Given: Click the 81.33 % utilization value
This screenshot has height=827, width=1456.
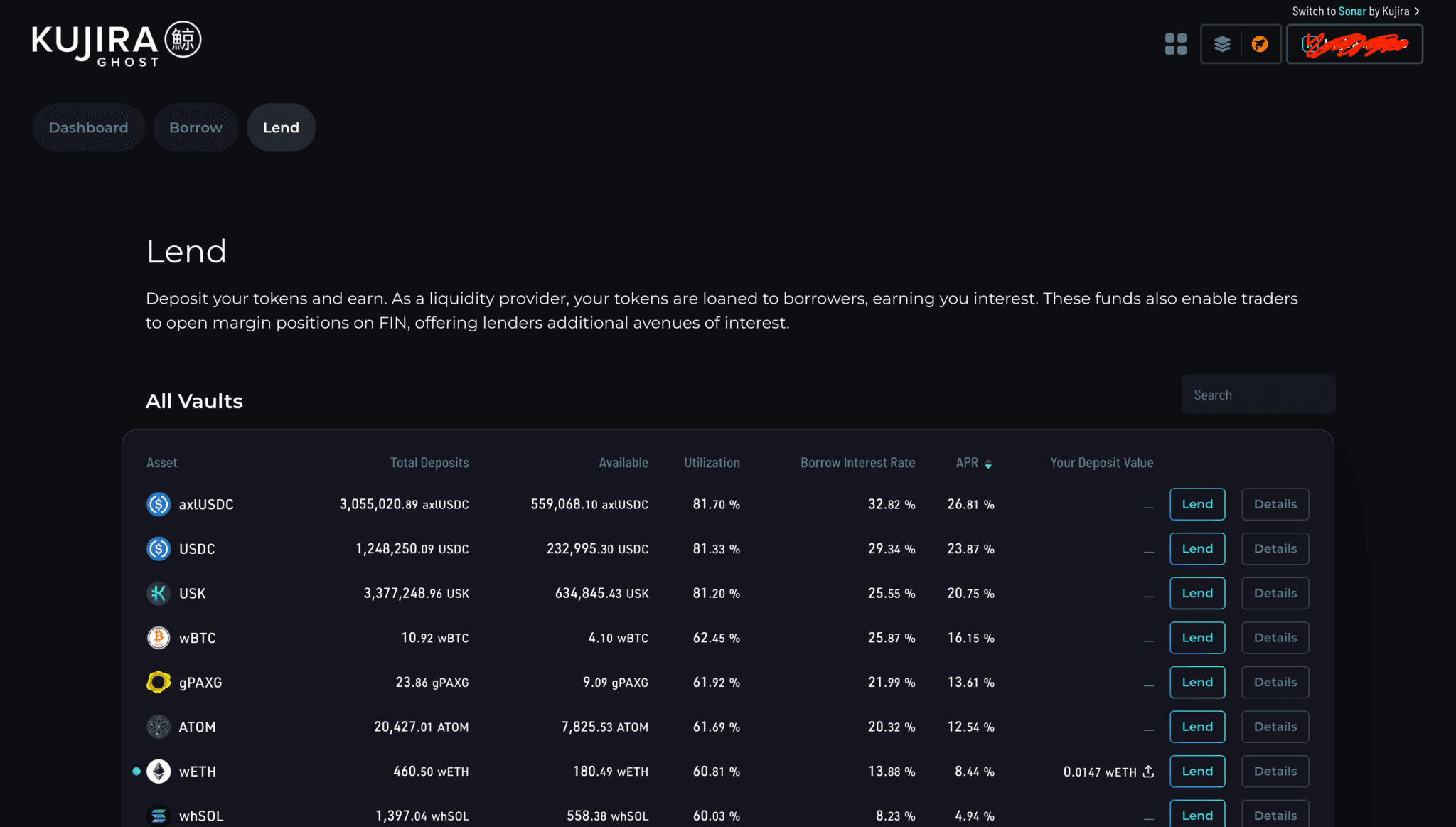Looking at the screenshot, I should click(717, 549).
